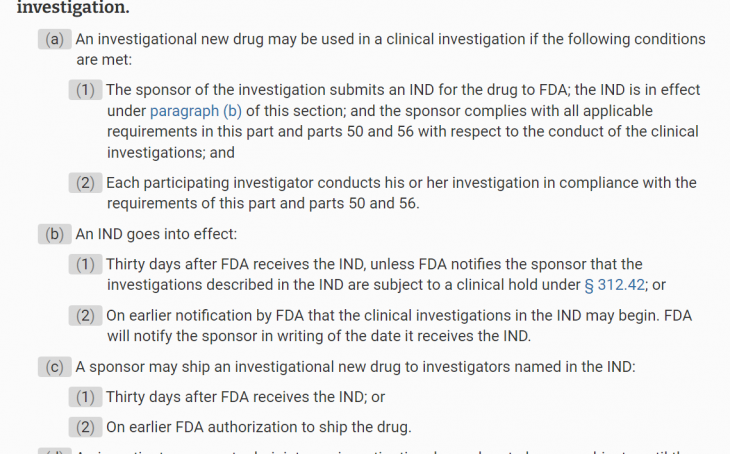Click the text 'investigations; and'
This screenshot has width=730, height=454.
pos(171,153)
